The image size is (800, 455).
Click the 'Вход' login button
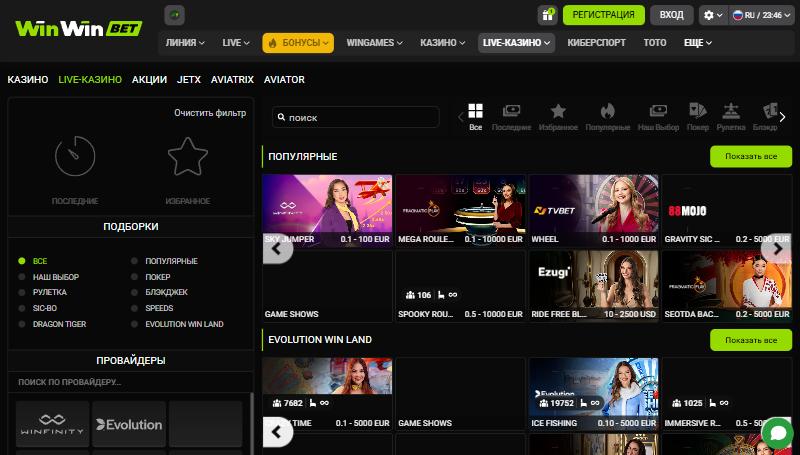[x=671, y=15]
